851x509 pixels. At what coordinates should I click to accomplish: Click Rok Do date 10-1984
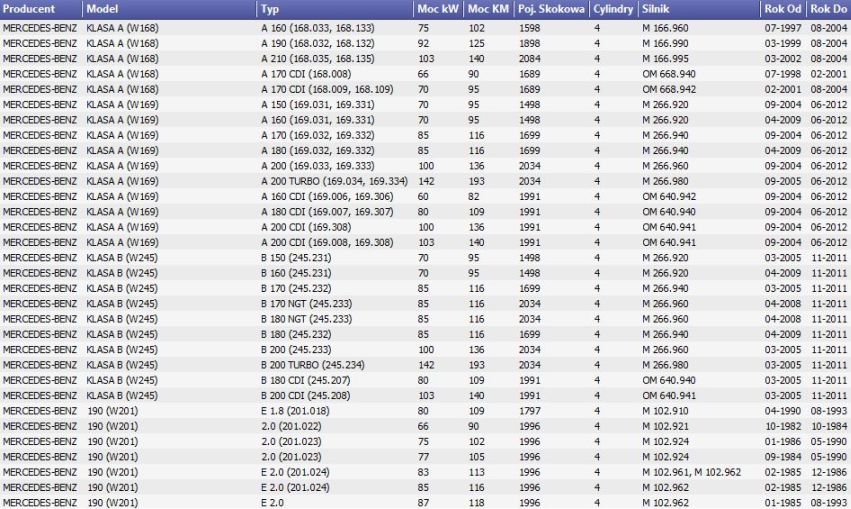coord(829,426)
